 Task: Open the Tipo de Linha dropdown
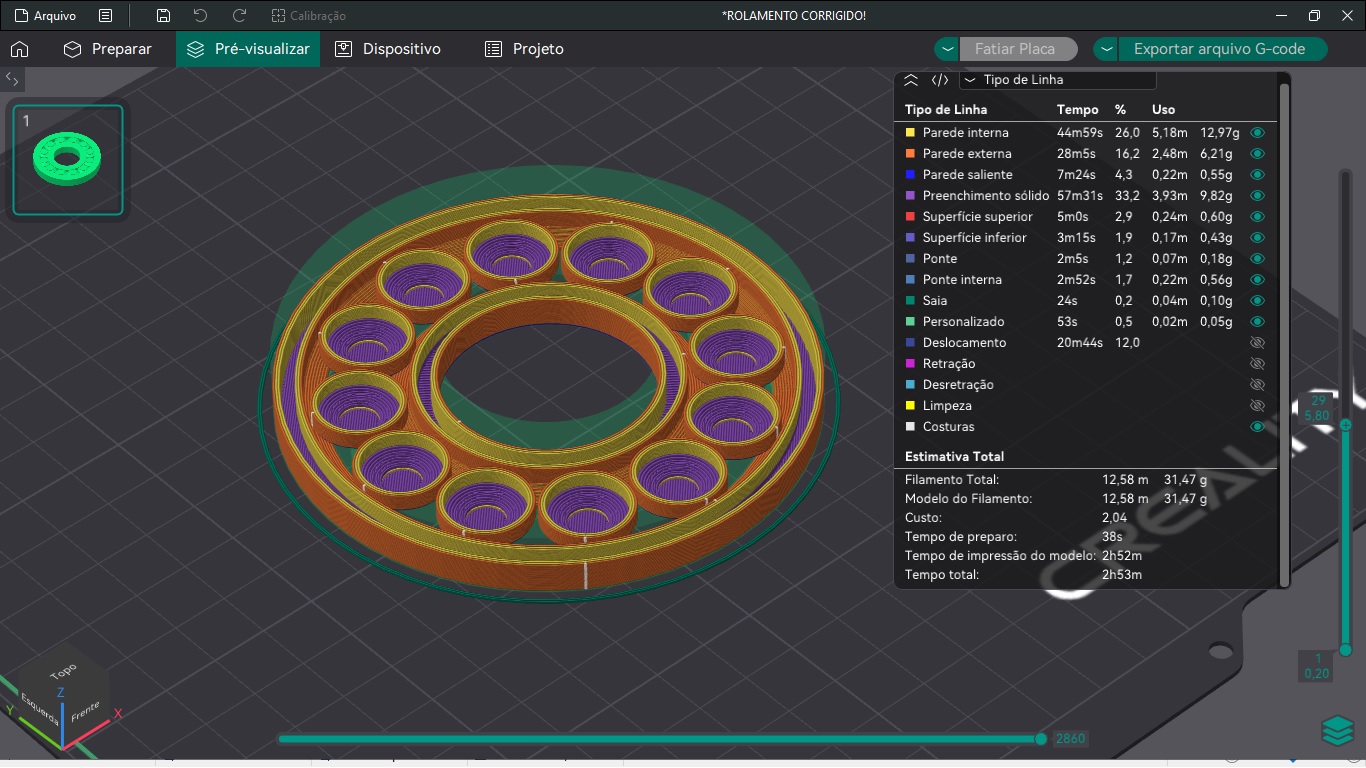(1058, 80)
